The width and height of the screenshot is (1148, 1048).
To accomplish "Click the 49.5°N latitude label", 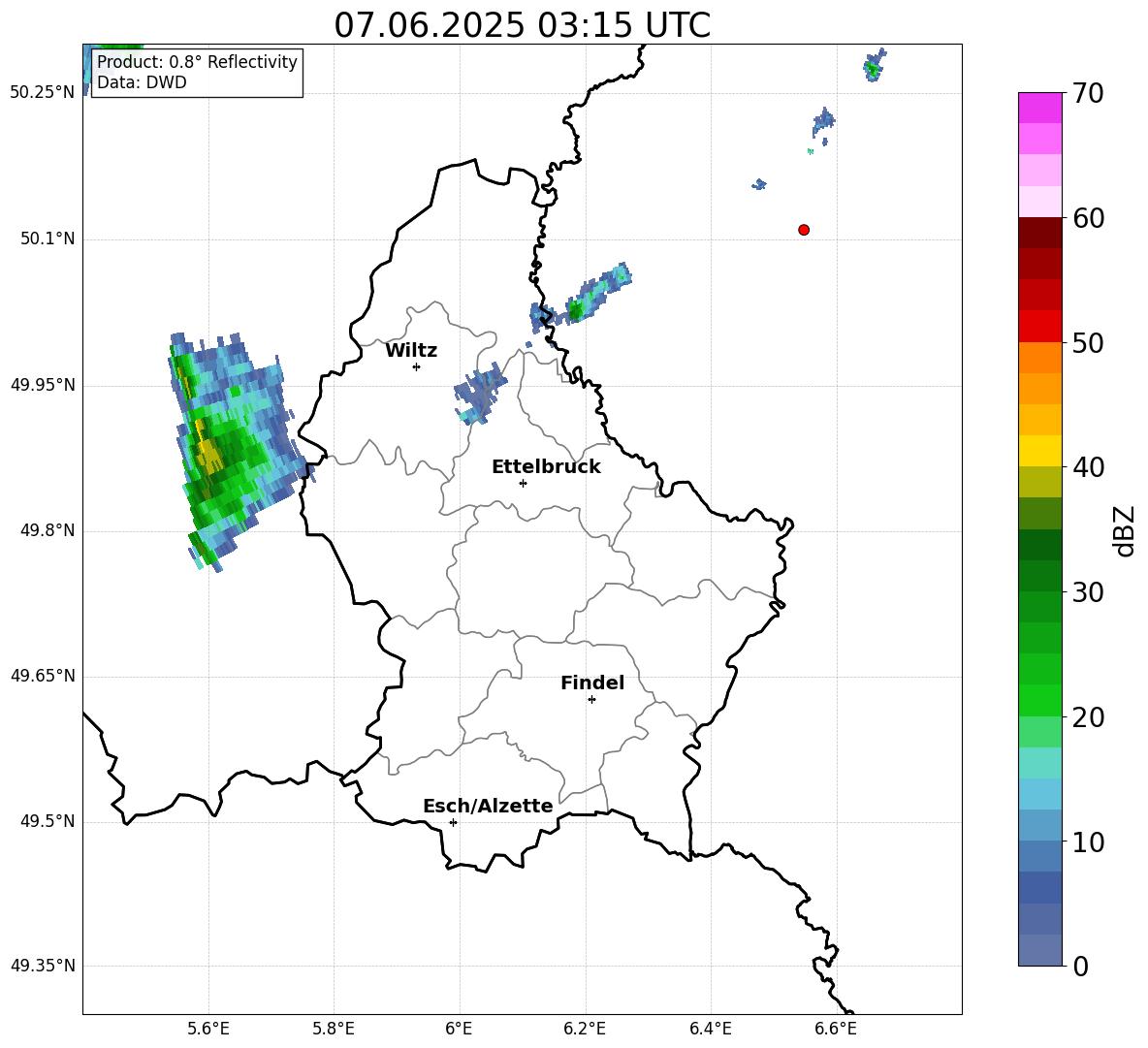I will click(x=48, y=821).
